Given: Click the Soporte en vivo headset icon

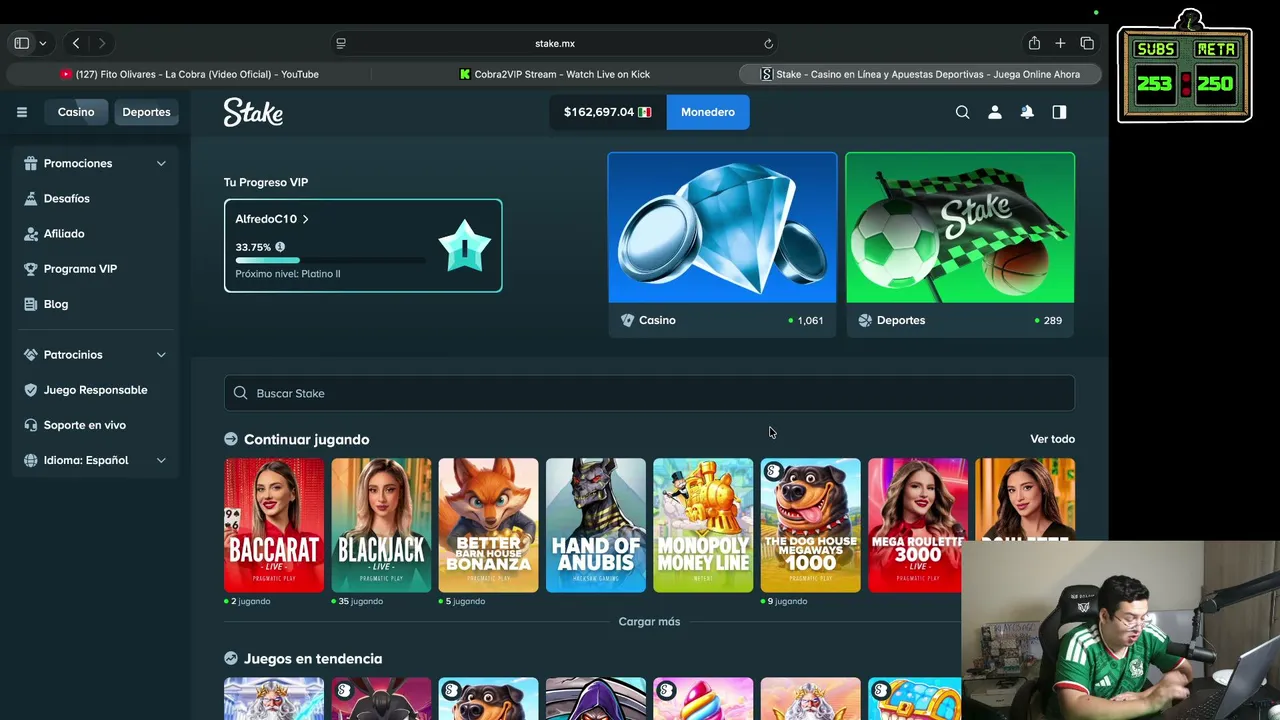Looking at the screenshot, I should [30, 425].
